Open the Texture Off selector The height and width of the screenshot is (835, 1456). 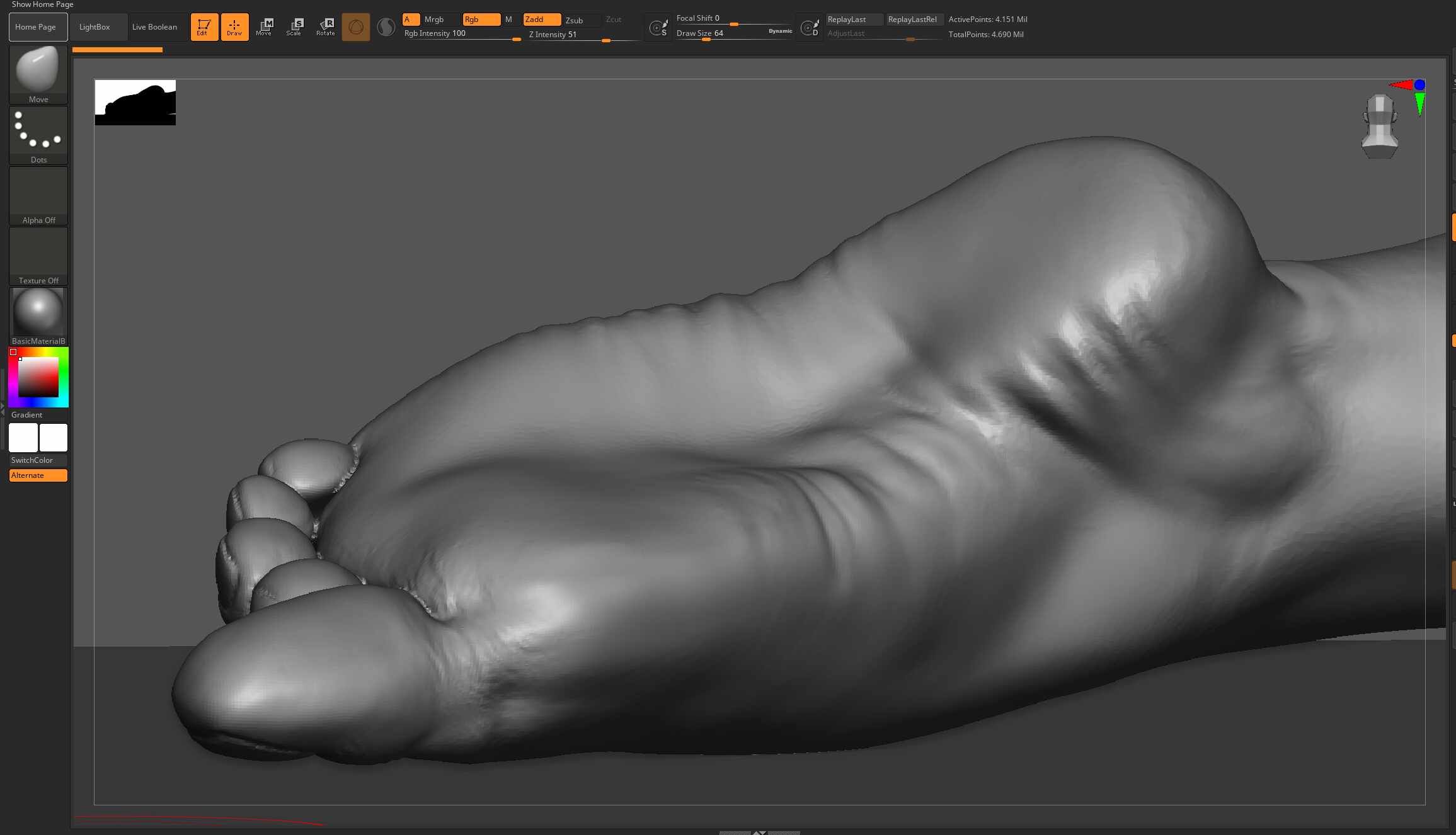pos(38,256)
